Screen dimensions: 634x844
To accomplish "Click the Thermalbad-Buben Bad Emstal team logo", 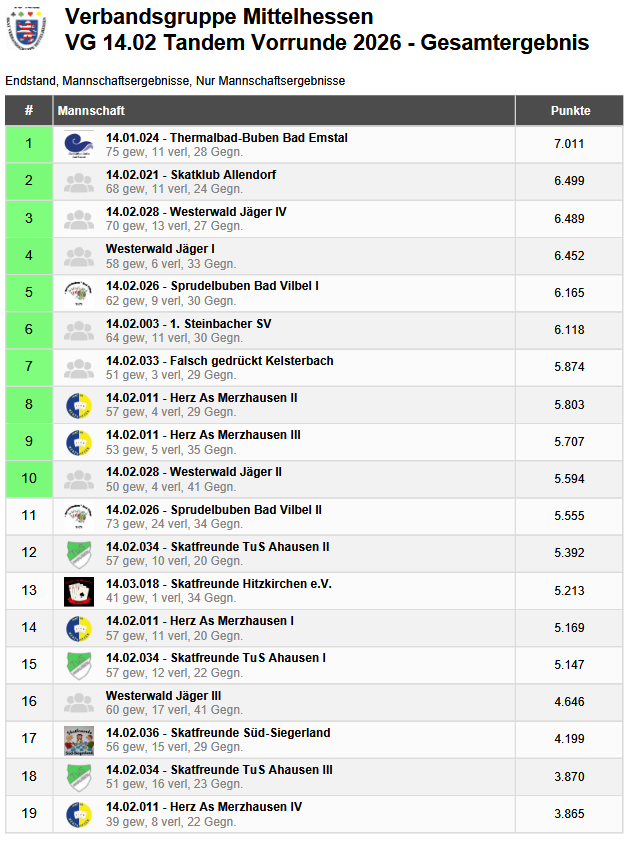I will pos(79,144).
